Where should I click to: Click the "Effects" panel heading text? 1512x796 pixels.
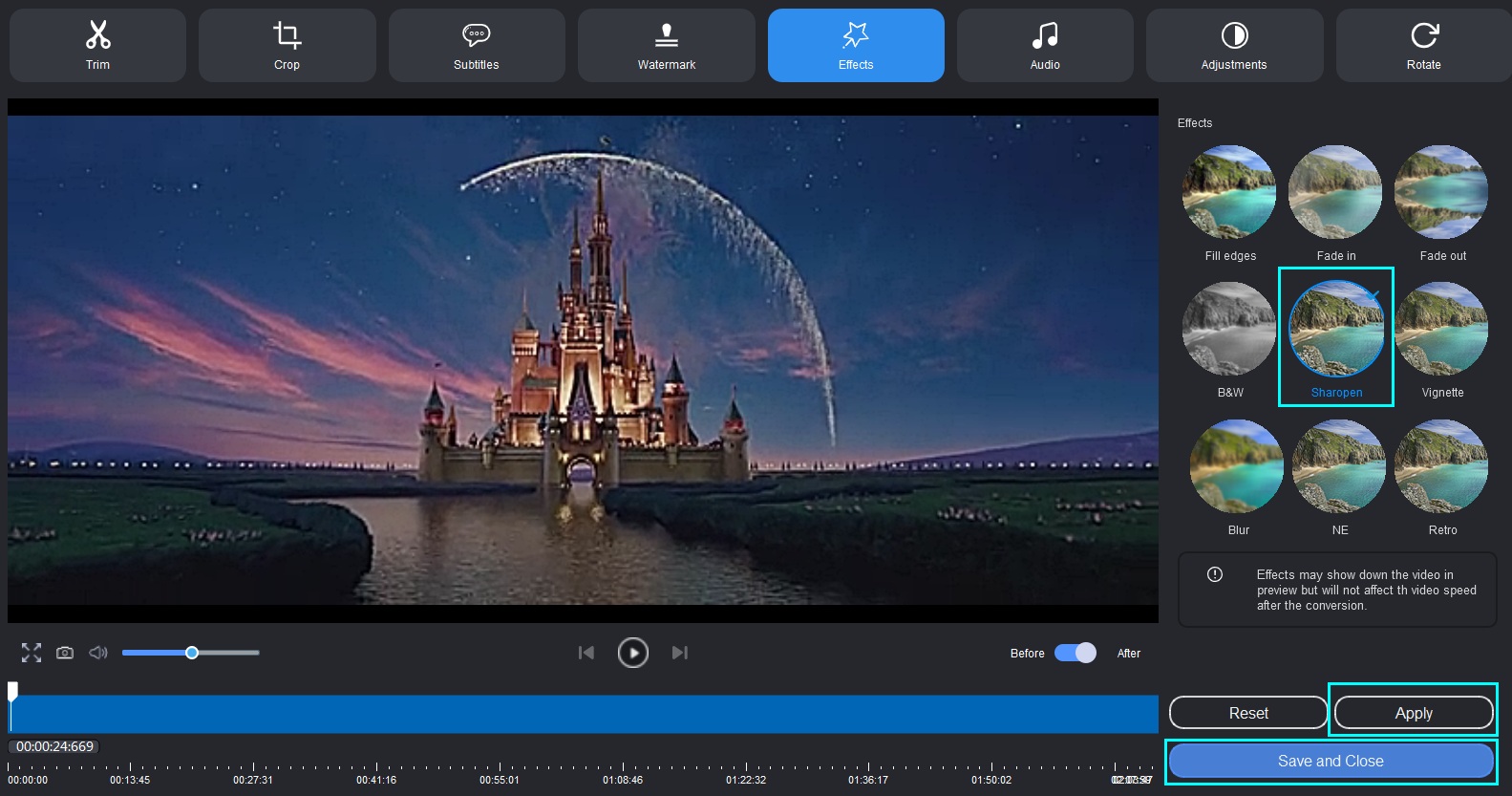pyautogui.click(x=1195, y=123)
